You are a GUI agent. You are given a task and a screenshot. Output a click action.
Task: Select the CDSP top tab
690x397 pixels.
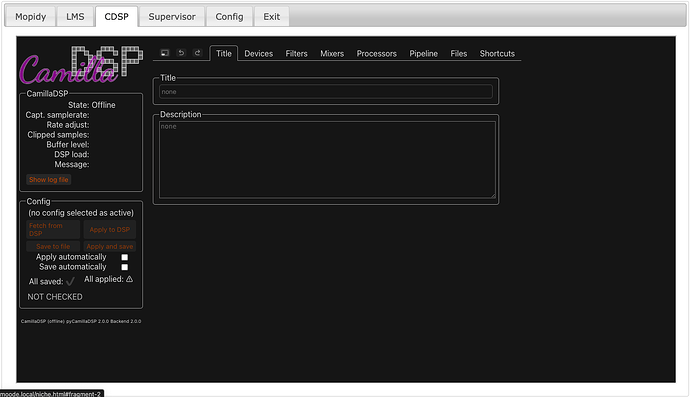click(117, 17)
